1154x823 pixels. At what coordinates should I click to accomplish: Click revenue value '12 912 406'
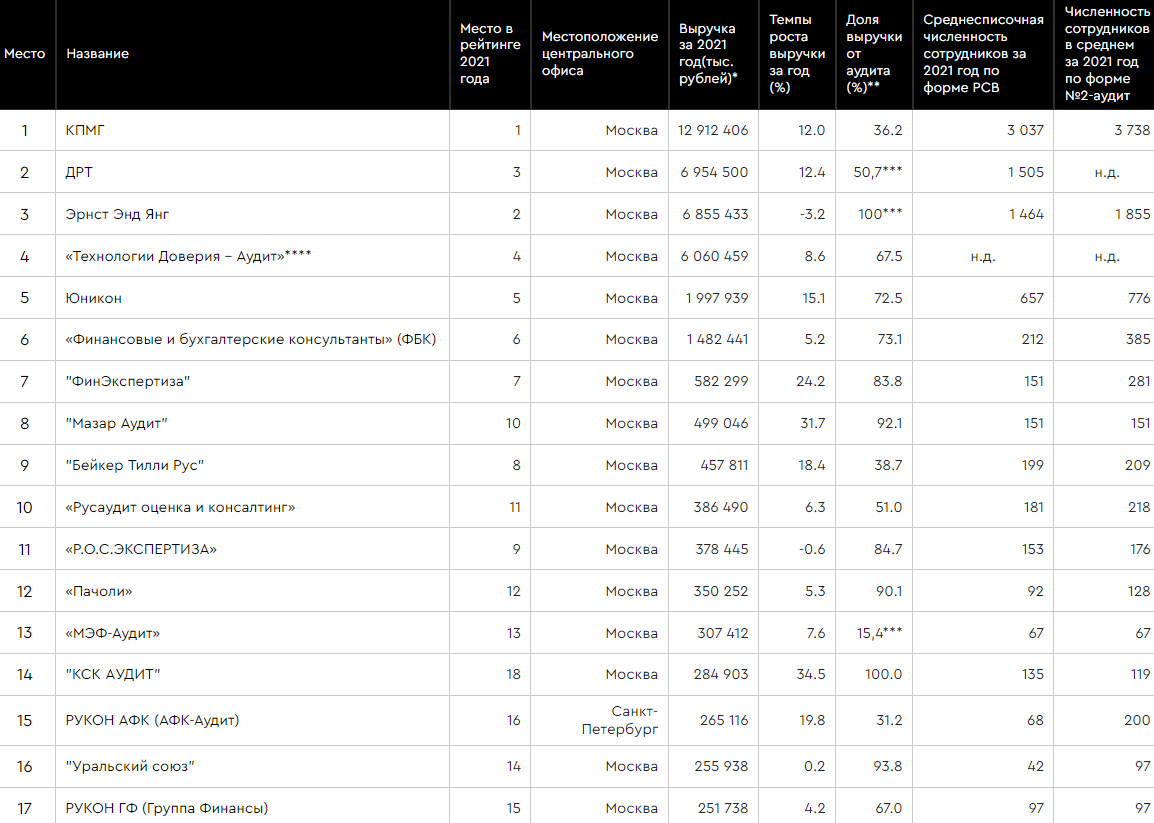713,130
